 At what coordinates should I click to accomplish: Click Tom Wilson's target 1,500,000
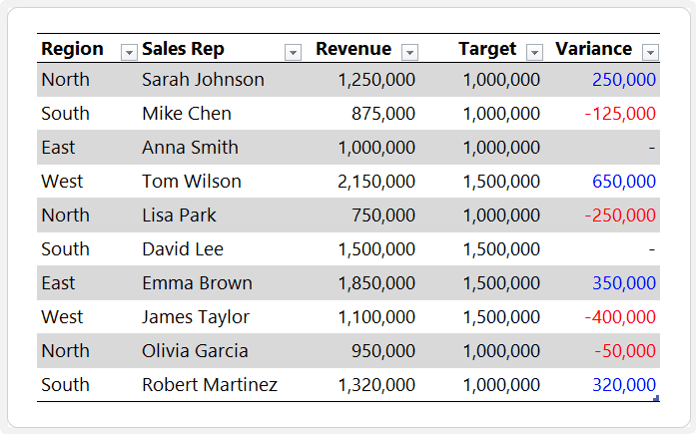(x=501, y=181)
